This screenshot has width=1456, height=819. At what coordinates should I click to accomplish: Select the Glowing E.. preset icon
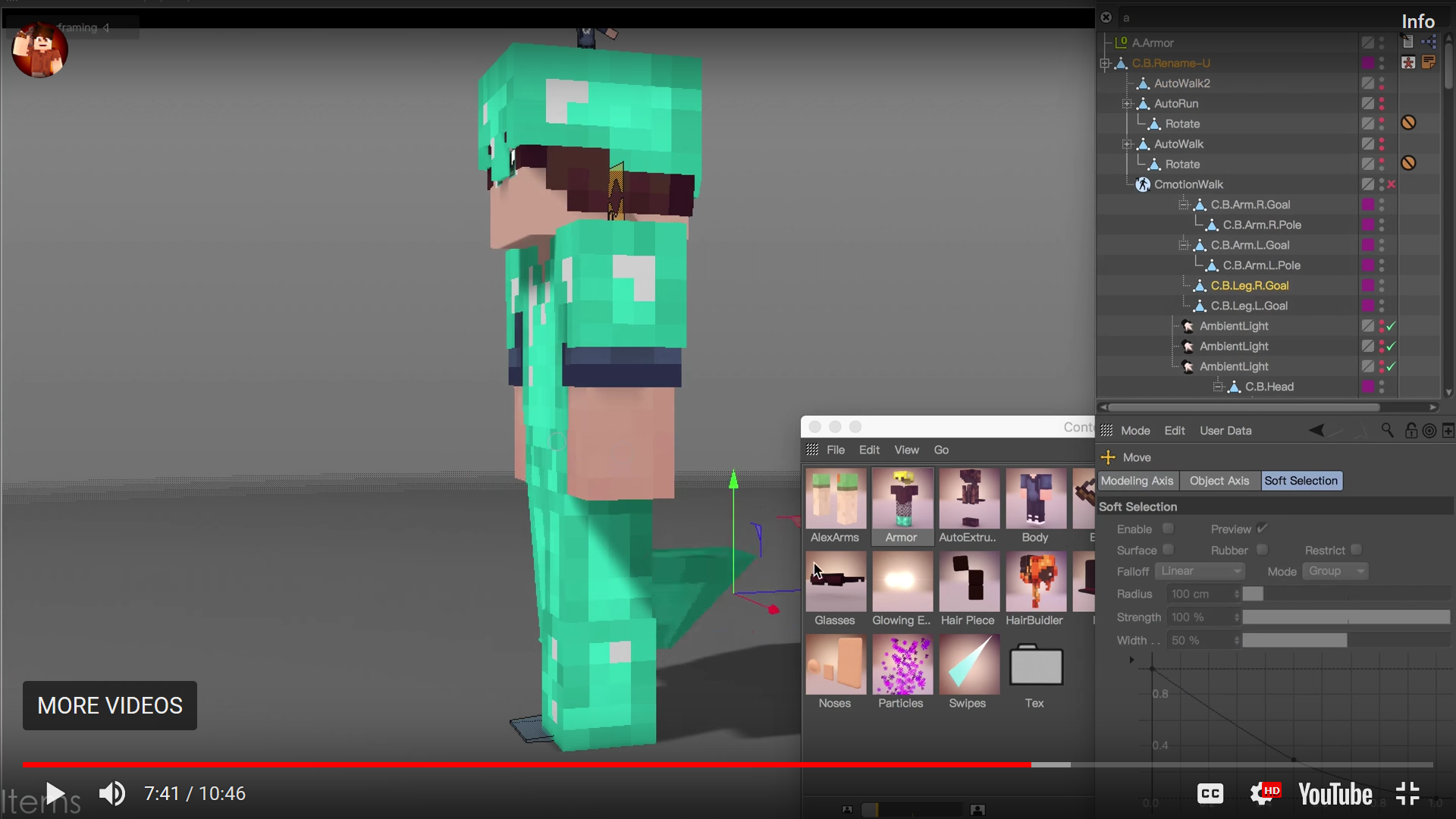(x=902, y=582)
